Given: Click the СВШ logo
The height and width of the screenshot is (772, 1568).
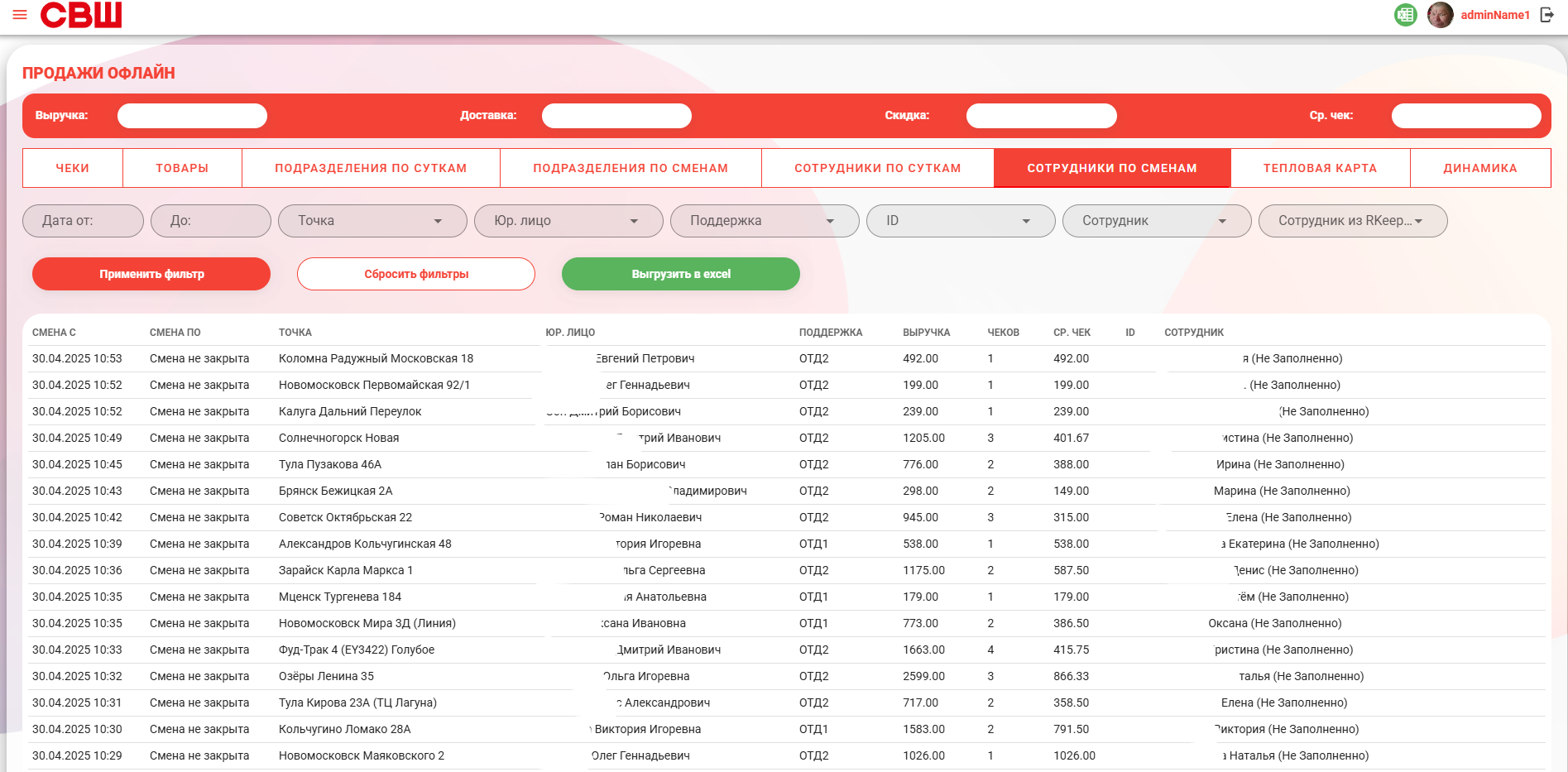Looking at the screenshot, I should coord(81,15).
